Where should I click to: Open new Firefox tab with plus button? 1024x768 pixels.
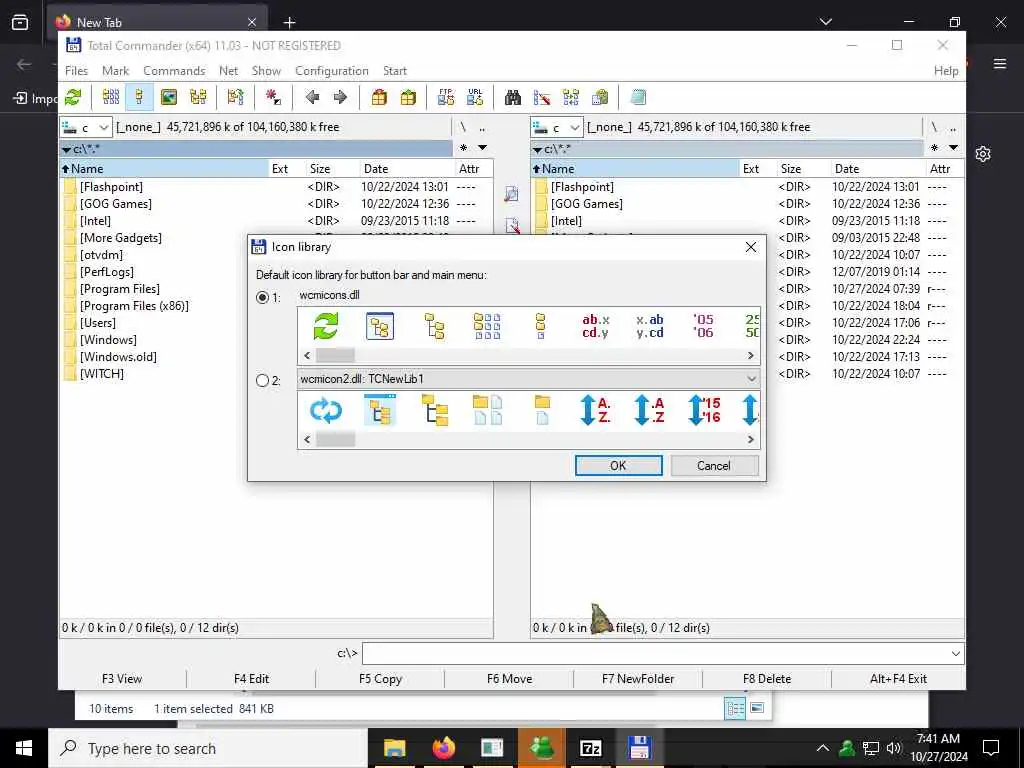pyautogui.click(x=289, y=22)
